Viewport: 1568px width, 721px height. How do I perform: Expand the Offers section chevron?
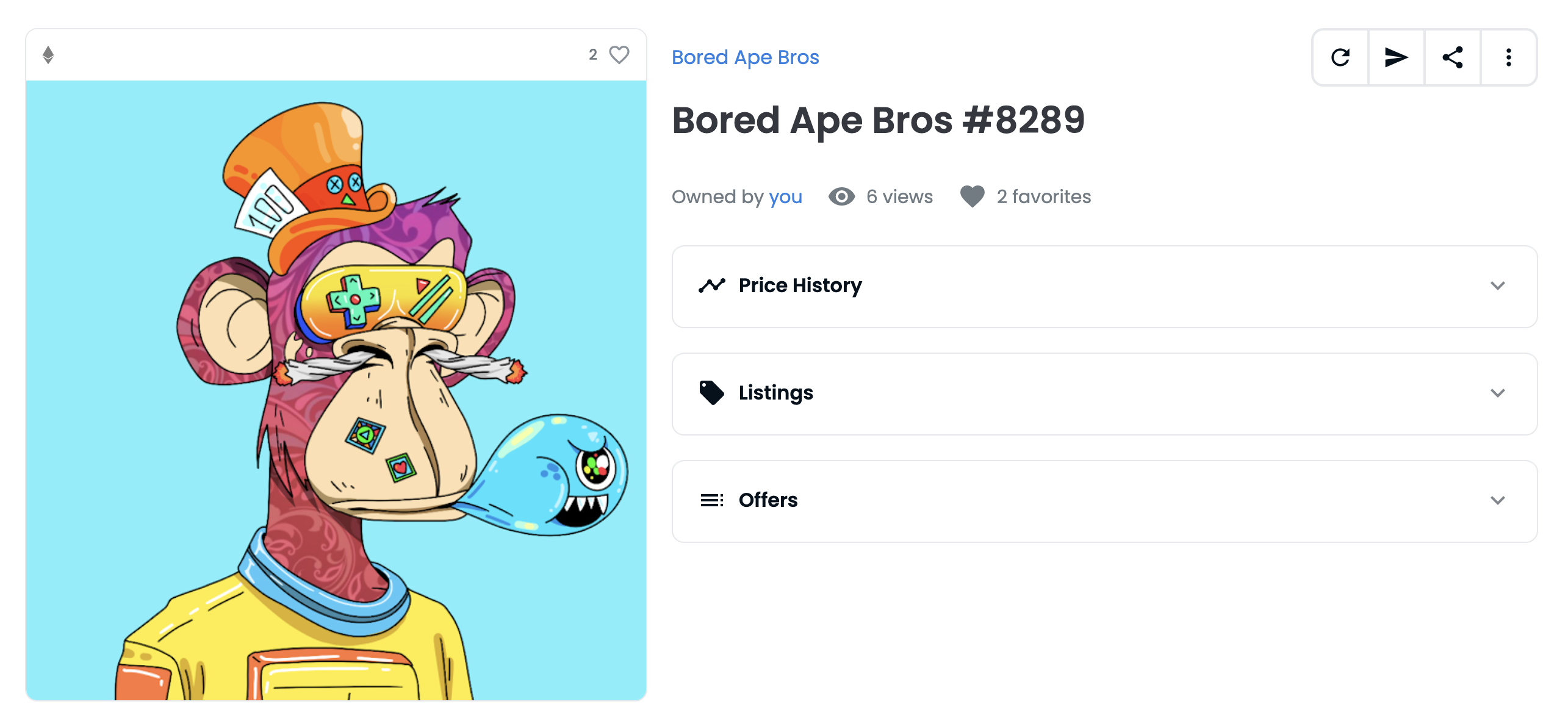coord(1497,500)
